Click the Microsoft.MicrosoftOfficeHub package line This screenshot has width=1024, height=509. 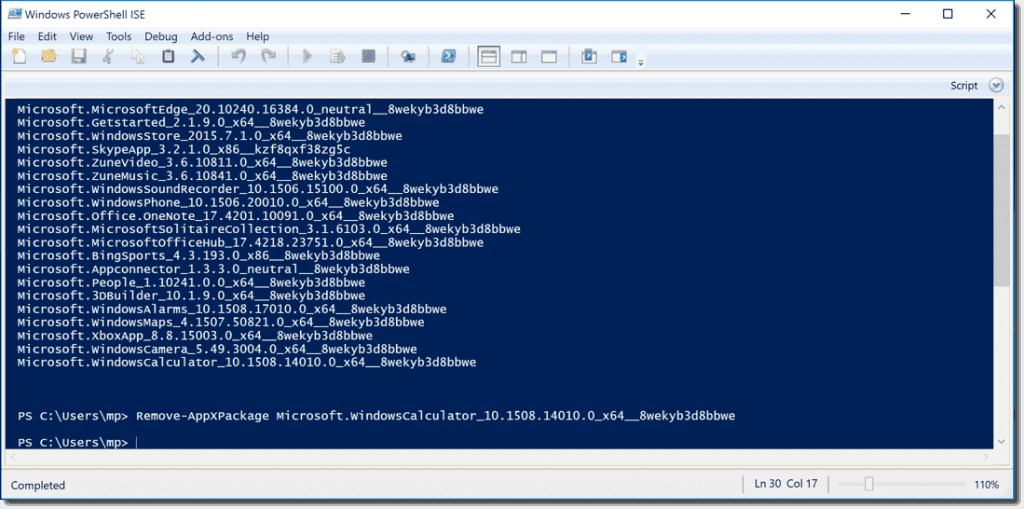coord(250,242)
